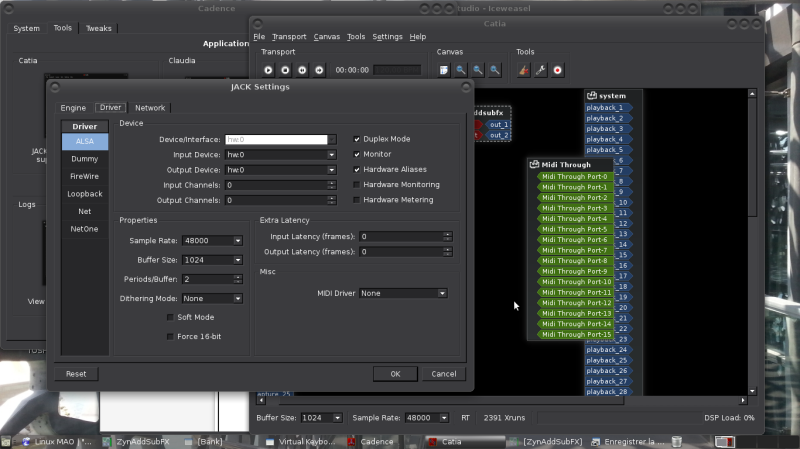Enable the Soft Mode checkbox
This screenshot has height=449, width=800.
pos(170,317)
